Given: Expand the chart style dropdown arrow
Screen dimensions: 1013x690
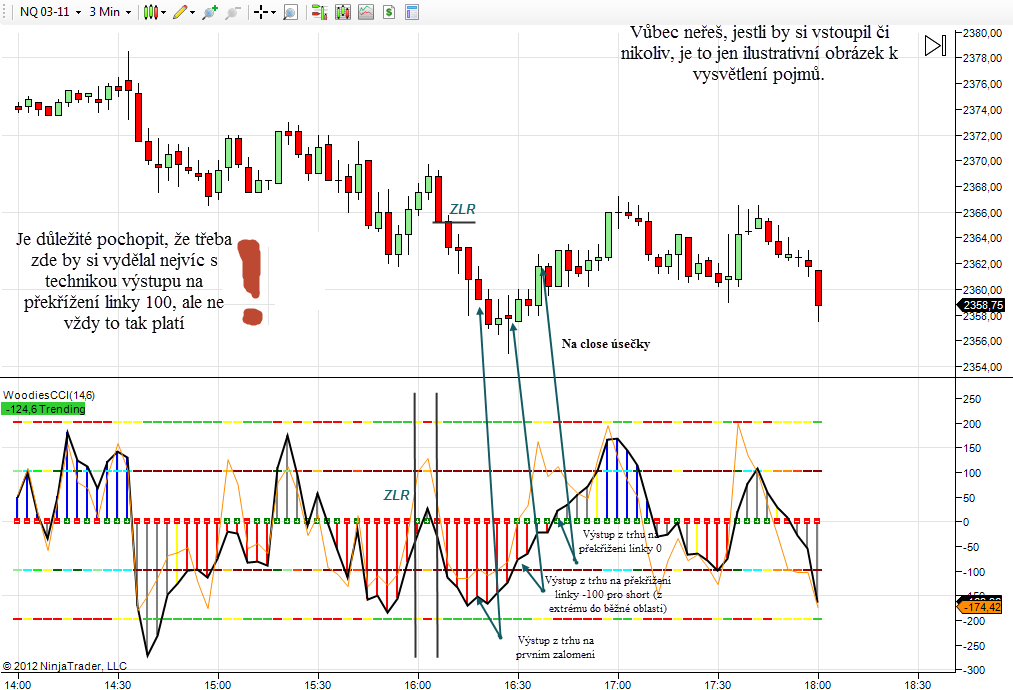Looking at the screenshot, I should pyautogui.click(x=163, y=12).
